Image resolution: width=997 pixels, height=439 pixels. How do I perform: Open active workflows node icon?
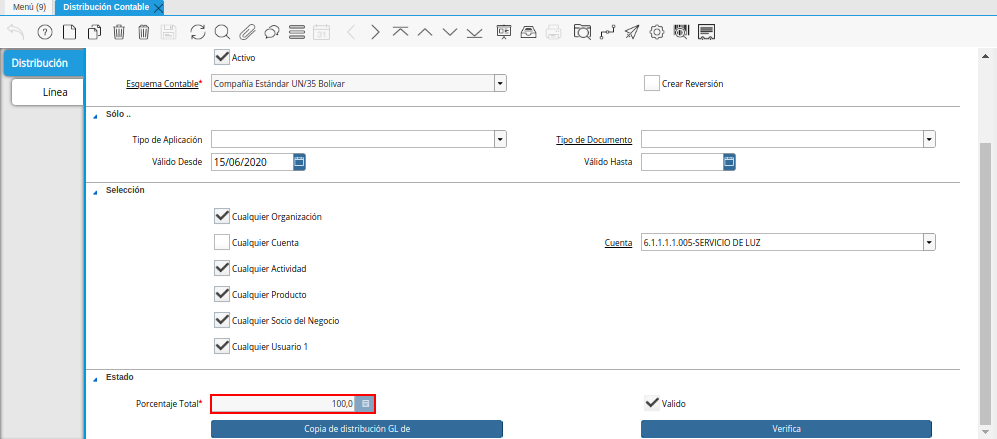[x=607, y=32]
